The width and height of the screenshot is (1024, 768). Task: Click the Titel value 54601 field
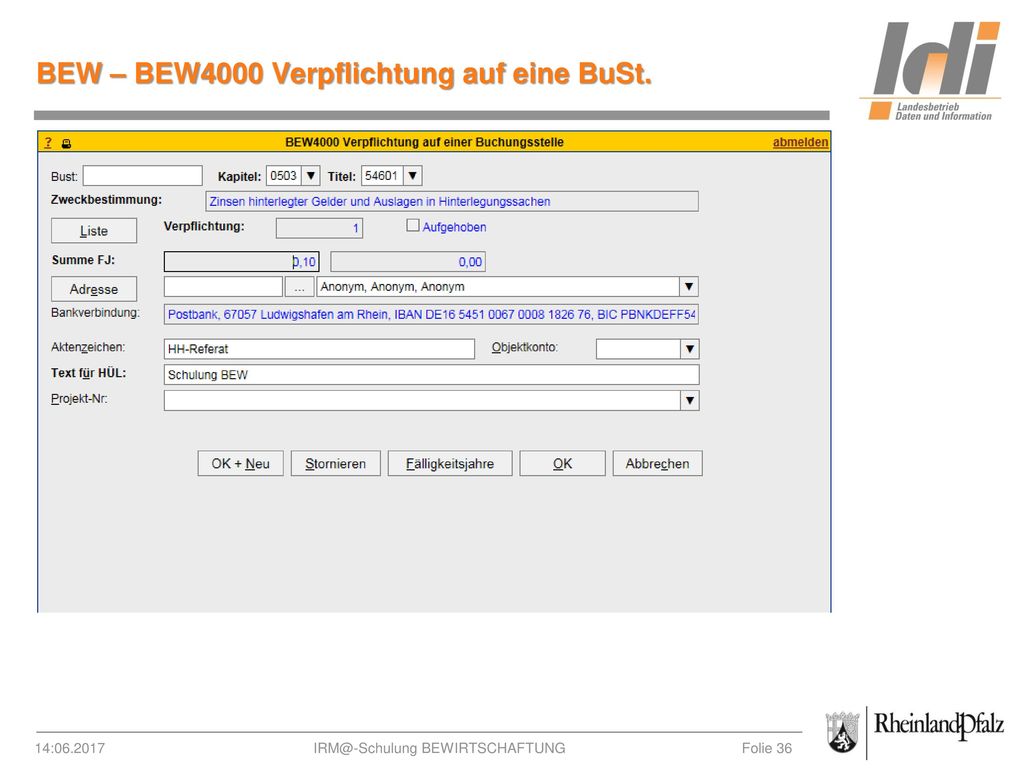click(x=382, y=176)
